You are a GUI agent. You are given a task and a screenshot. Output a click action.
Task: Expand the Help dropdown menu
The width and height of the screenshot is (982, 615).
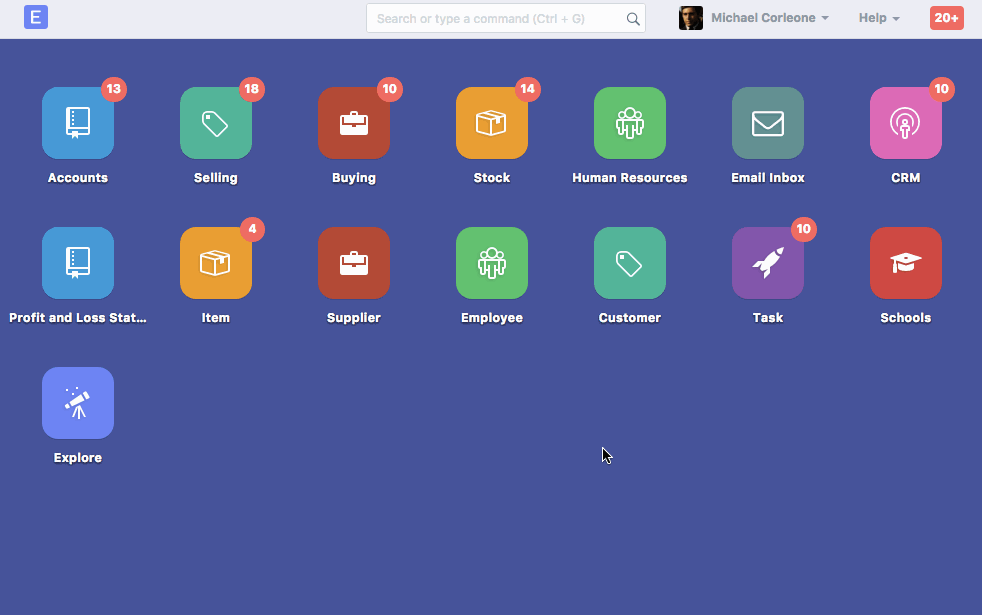pos(879,18)
